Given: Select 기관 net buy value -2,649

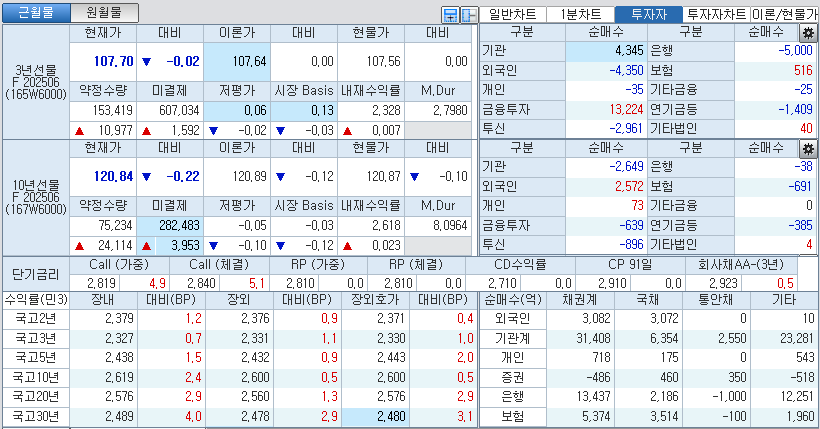Looking at the screenshot, I should click(x=606, y=167).
